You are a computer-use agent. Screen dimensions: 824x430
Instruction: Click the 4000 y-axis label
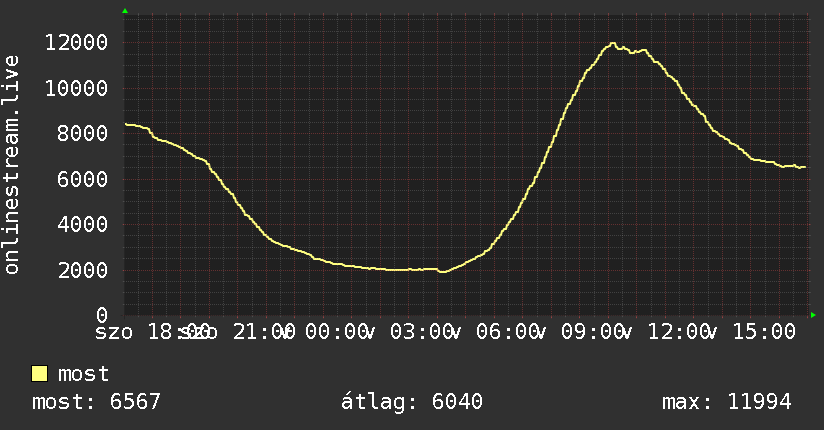pos(83,224)
